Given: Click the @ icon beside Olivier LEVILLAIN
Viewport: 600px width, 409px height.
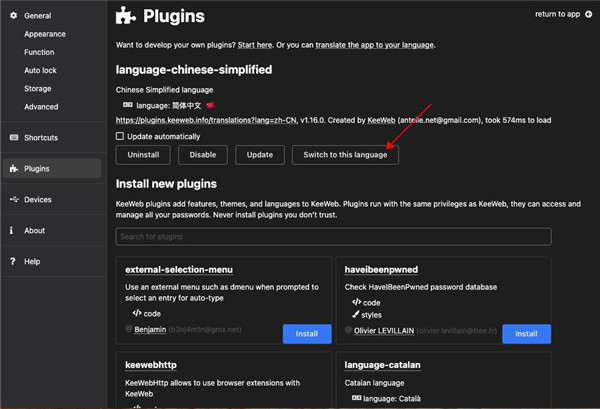Looking at the screenshot, I should [x=348, y=330].
